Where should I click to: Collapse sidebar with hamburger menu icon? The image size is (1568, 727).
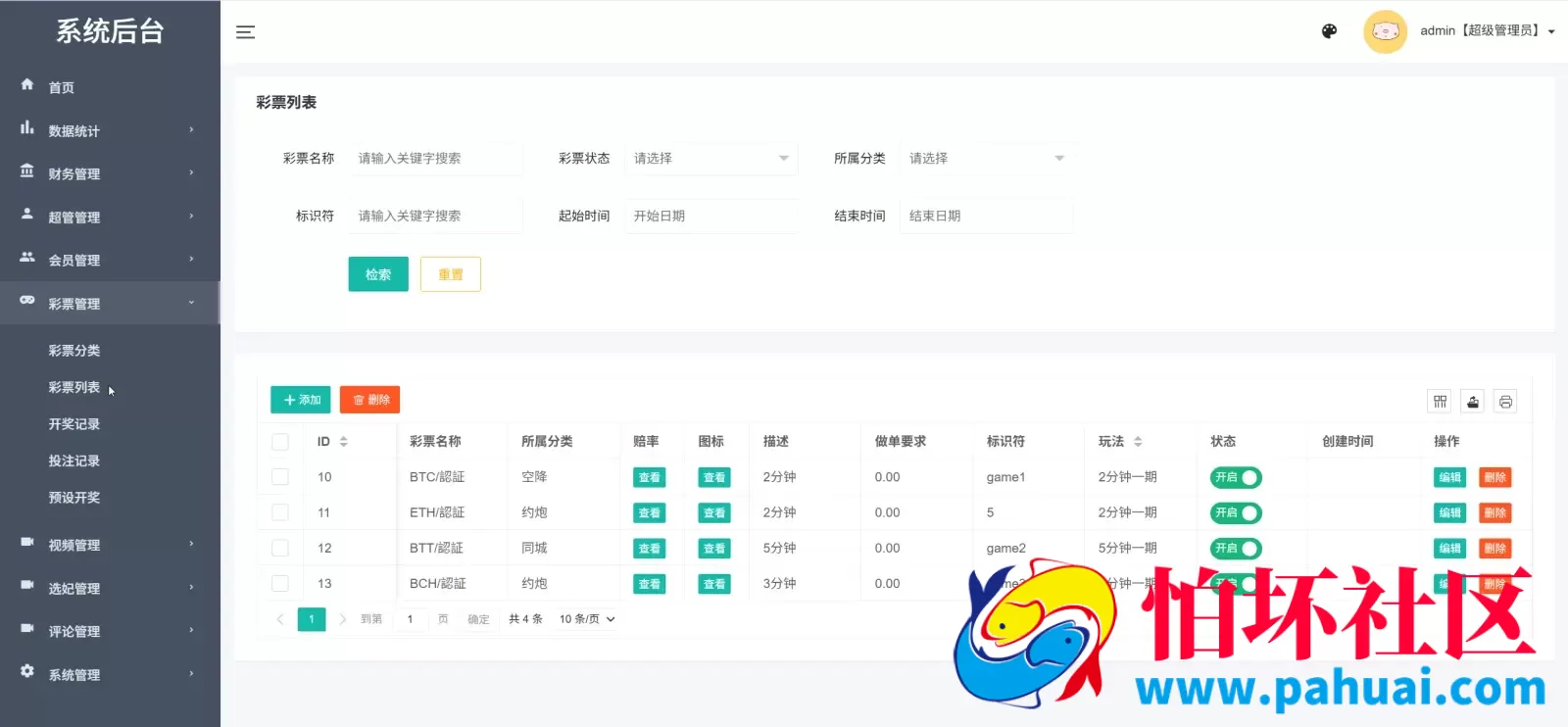(245, 32)
